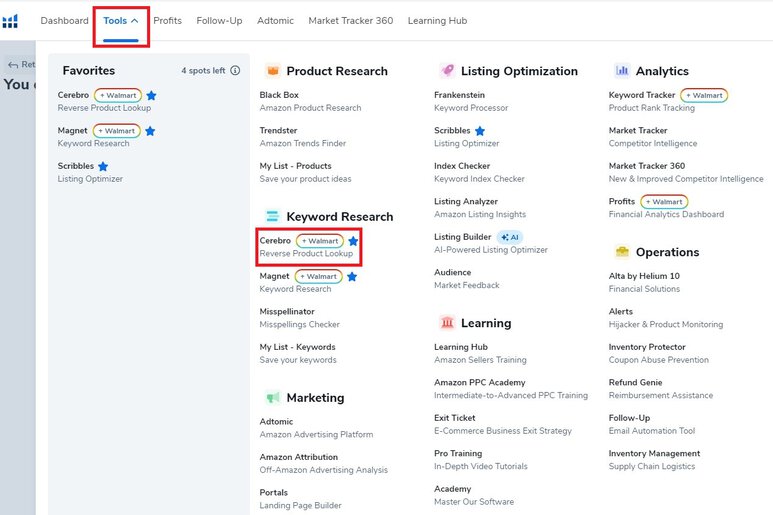Click Walmart badge beside Profits in Analytics
Viewport: 773px width, 515px height.
[x=664, y=202]
